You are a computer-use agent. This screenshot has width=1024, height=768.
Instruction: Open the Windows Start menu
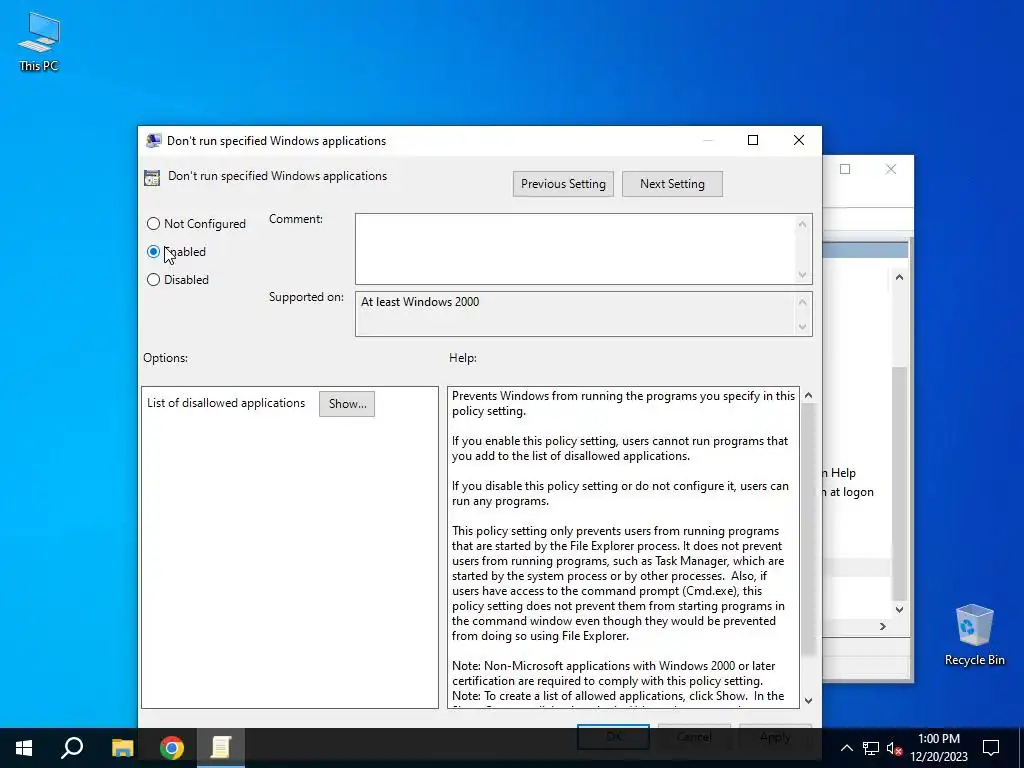(24, 748)
